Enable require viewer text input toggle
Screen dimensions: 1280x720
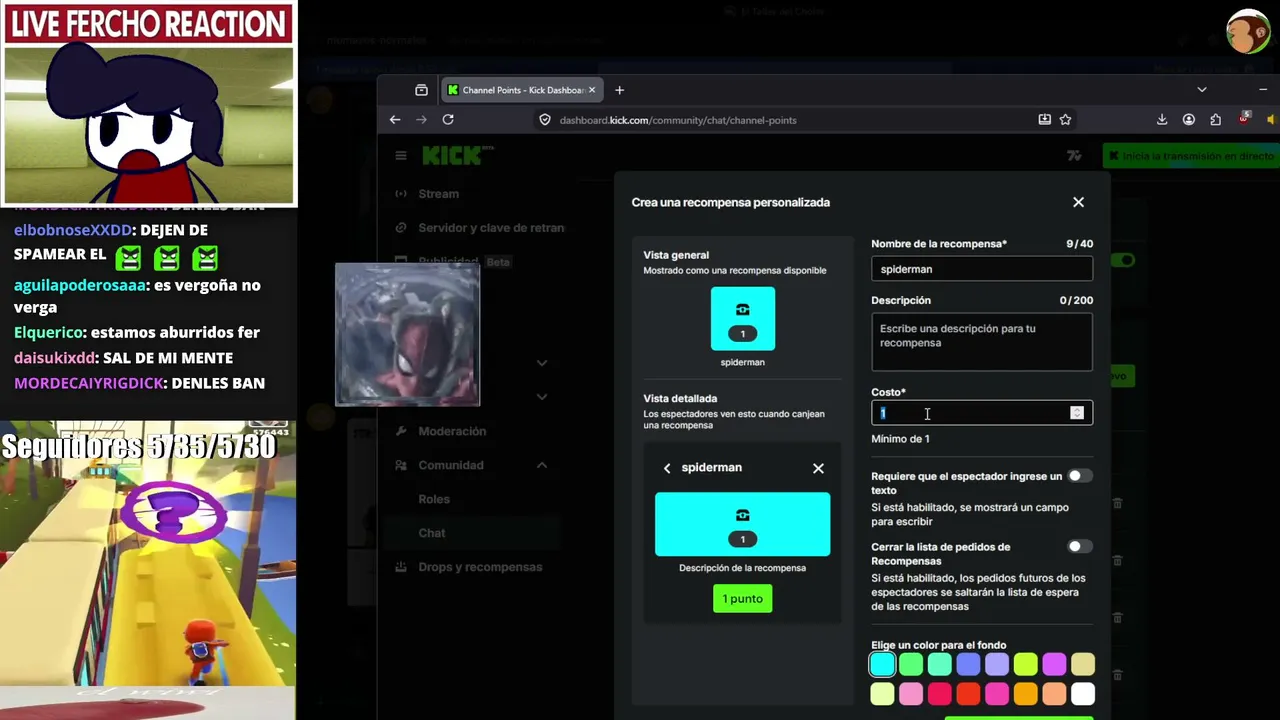[1080, 476]
